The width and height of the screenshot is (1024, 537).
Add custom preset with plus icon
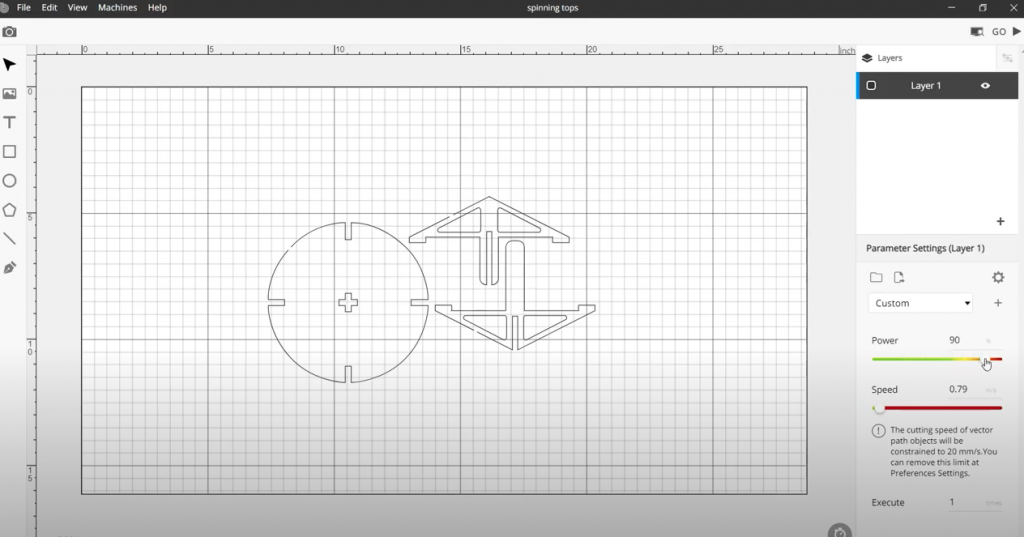click(997, 303)
